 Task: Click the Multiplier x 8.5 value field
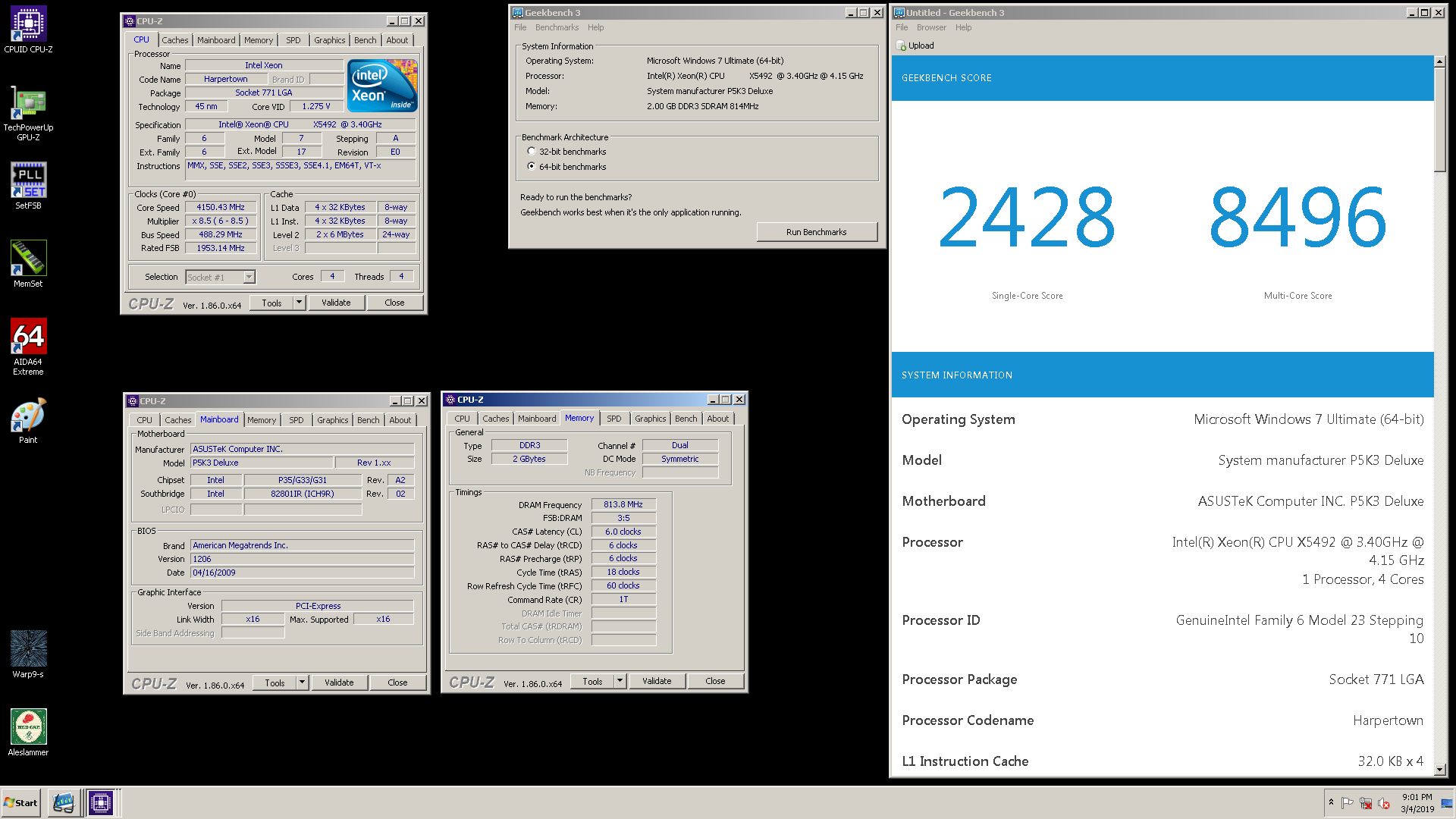point(221,221)
